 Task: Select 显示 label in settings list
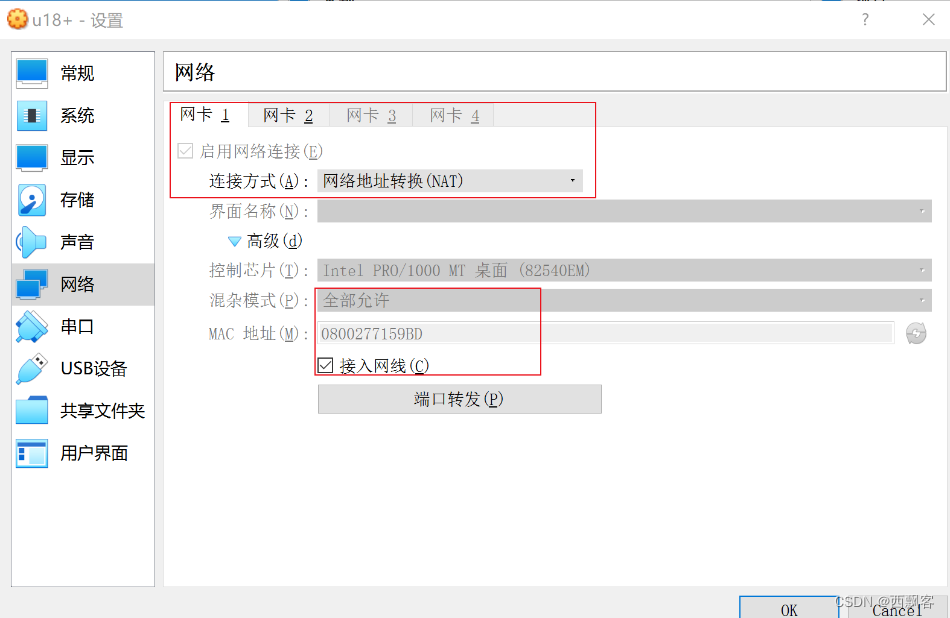(78, 158)
